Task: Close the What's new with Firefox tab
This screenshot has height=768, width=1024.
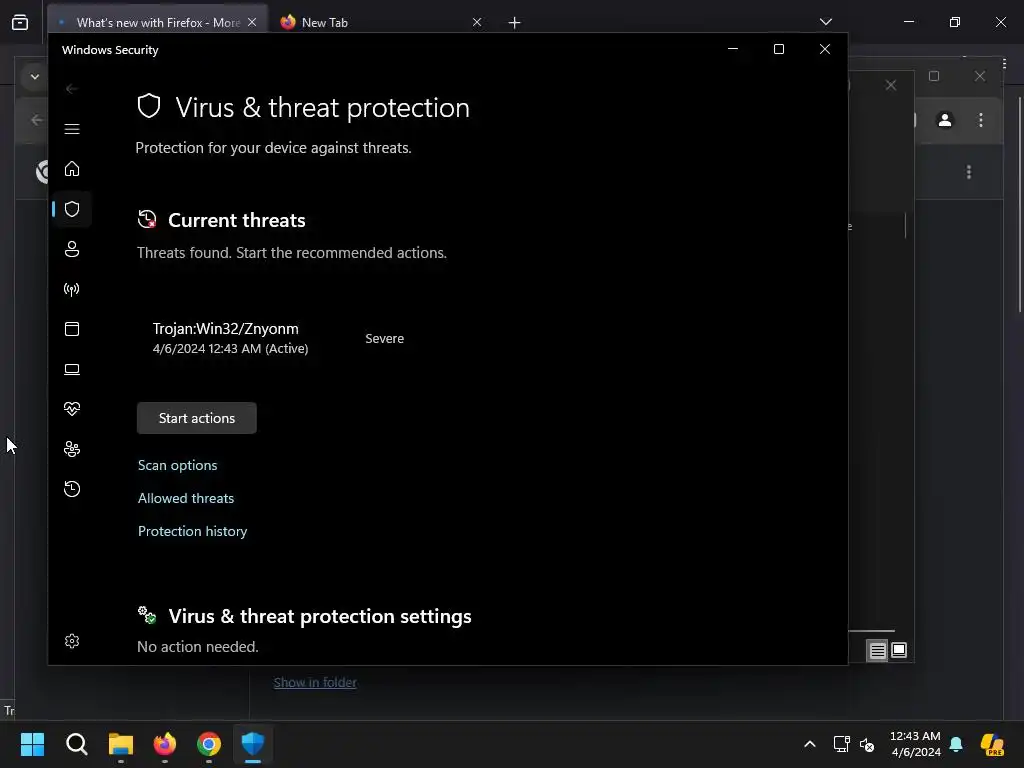Action: coord(252,22)
